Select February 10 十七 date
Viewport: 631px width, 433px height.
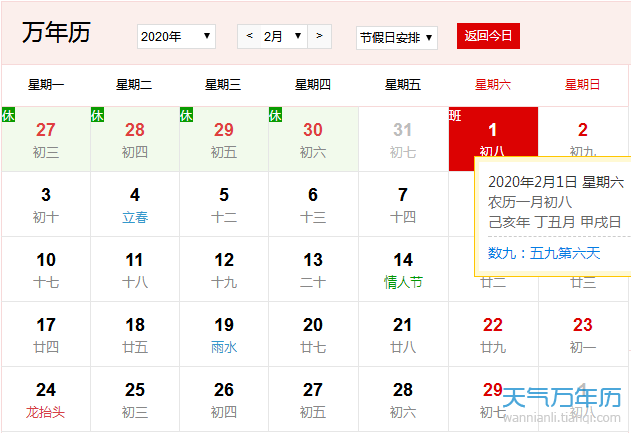pos(46,269)
